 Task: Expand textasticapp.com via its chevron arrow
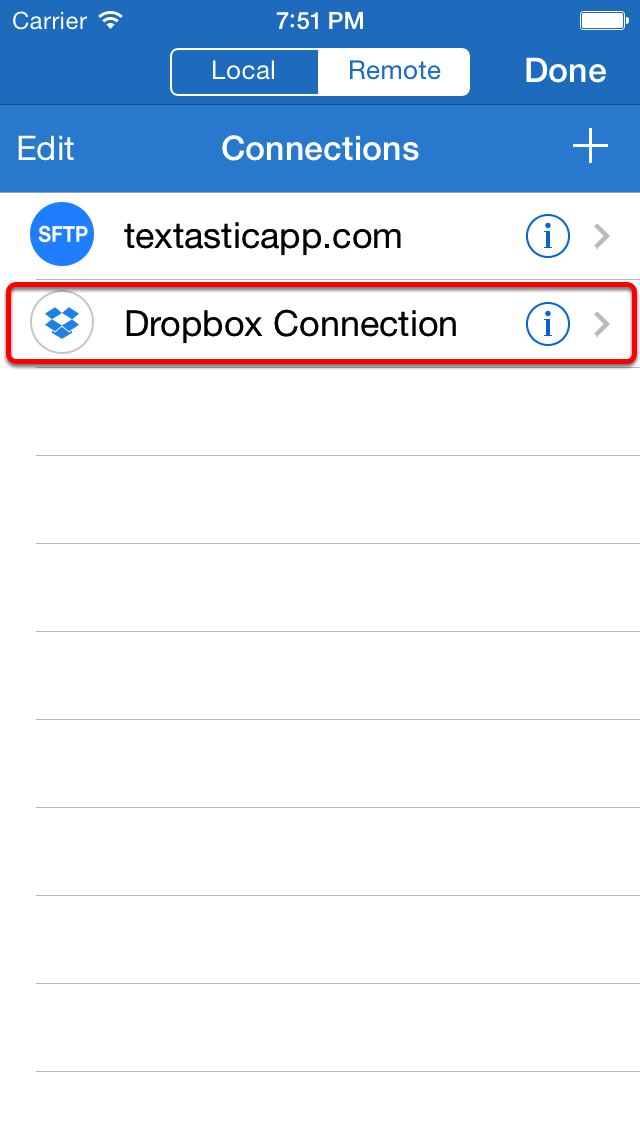coord(602,236)
